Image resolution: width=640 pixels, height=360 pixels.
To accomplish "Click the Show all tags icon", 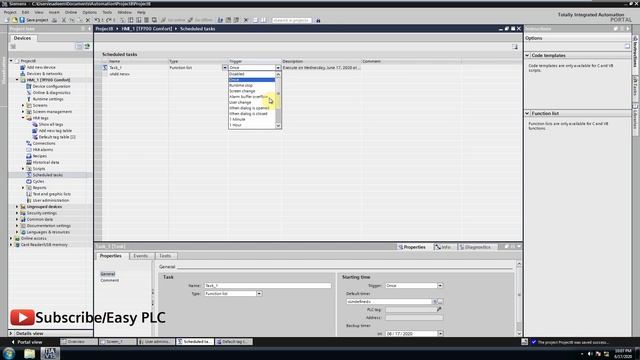I will coord(35,124).
